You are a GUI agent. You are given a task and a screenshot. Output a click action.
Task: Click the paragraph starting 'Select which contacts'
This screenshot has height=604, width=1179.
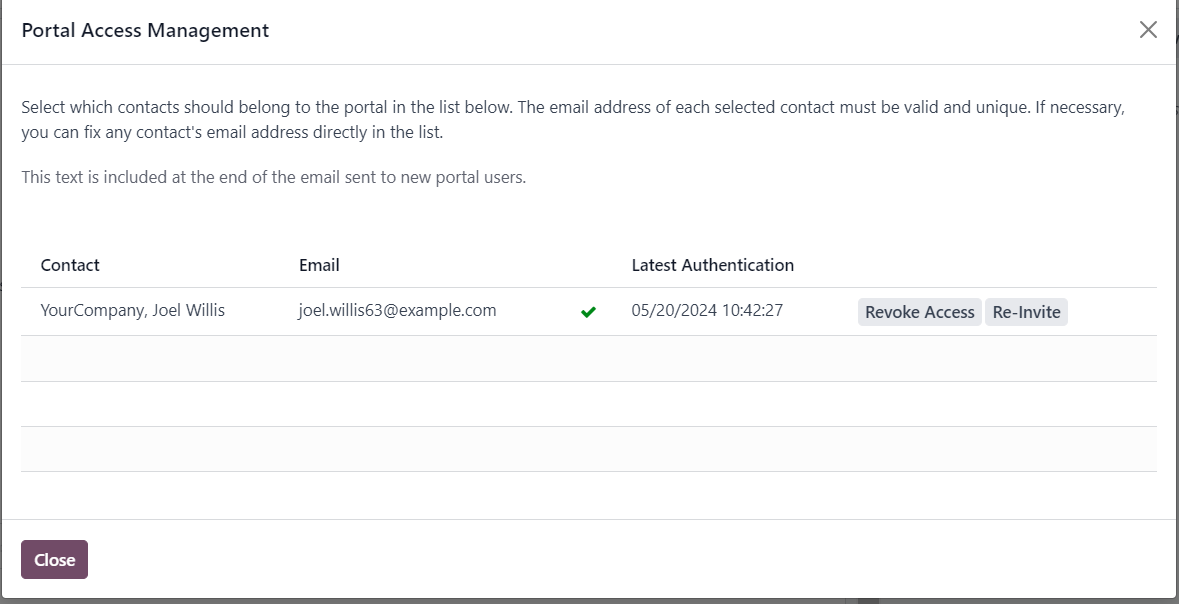[x=573, y=120]
